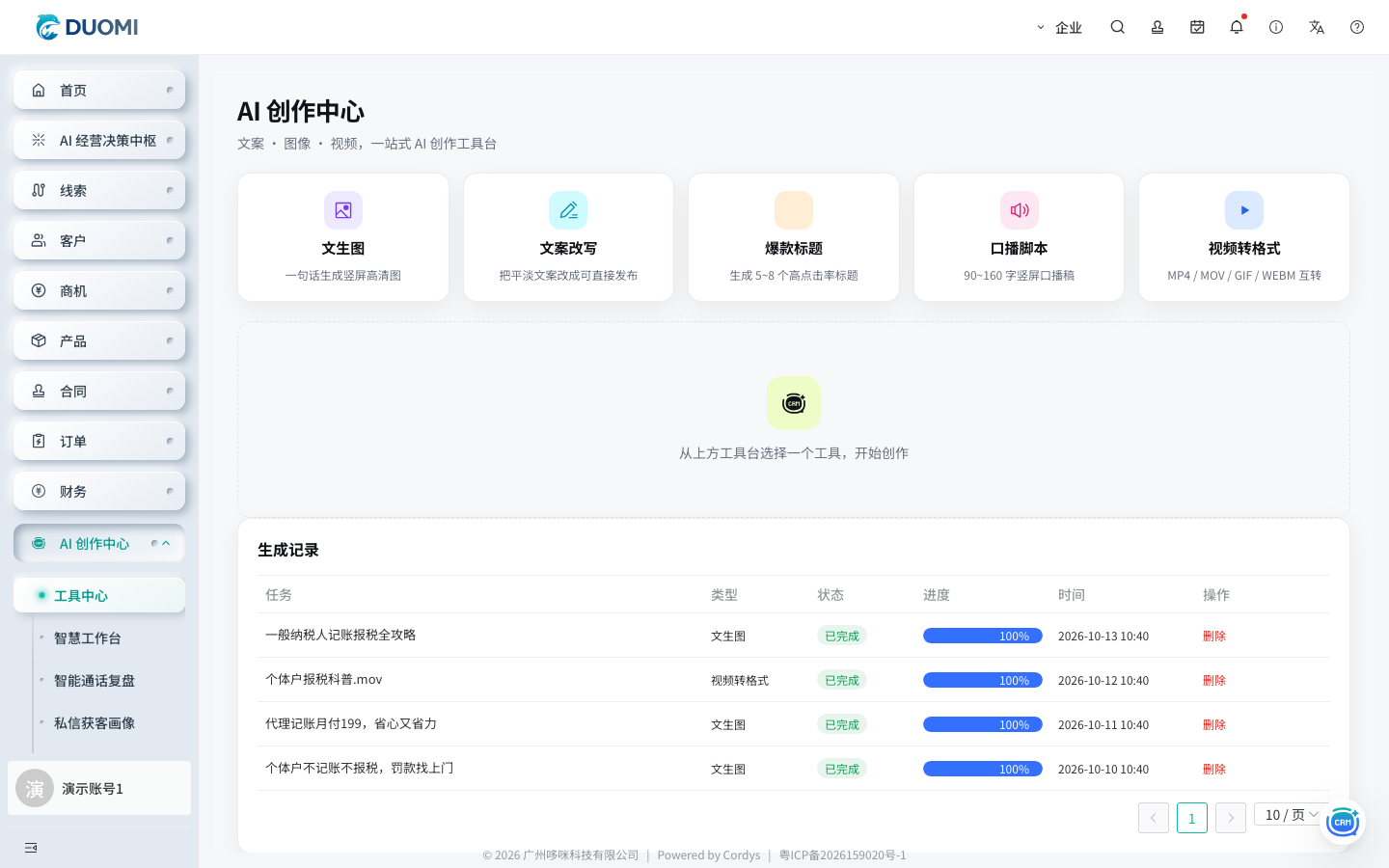
Task: Open the 爆款标题 tool card
Action: pos(794,237)
